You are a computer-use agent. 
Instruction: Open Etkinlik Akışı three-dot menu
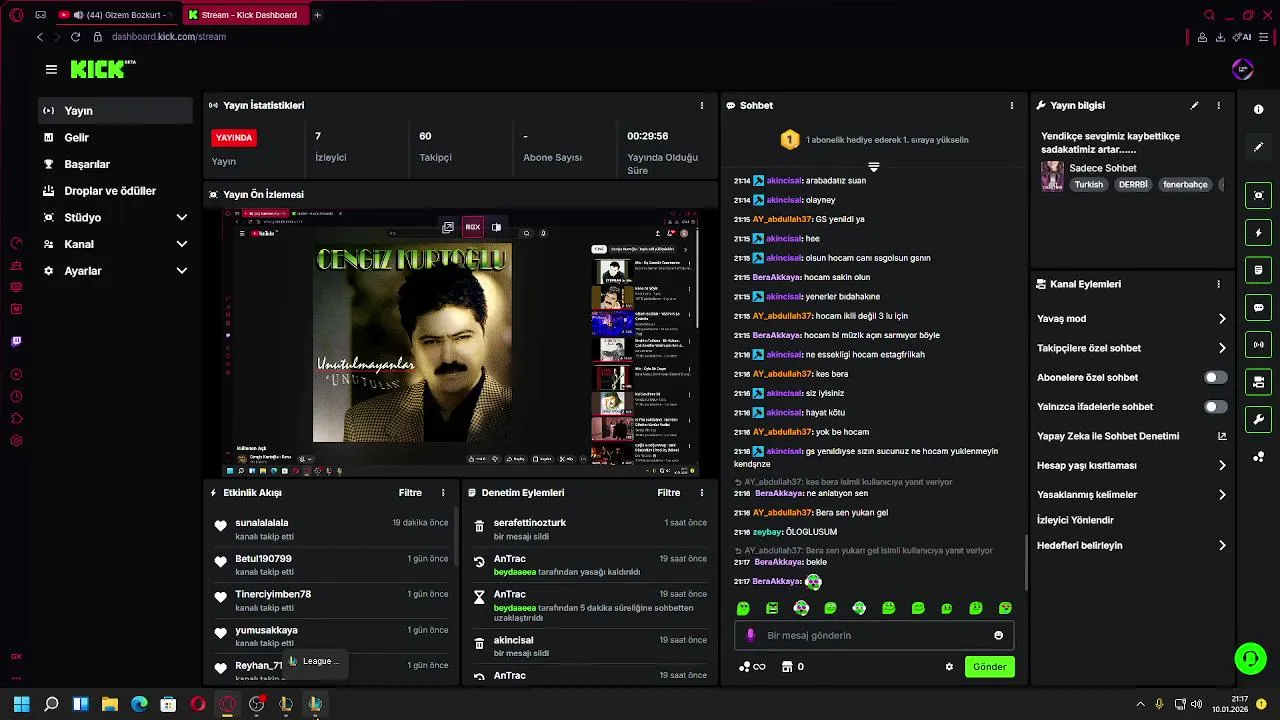coord(443,493)
